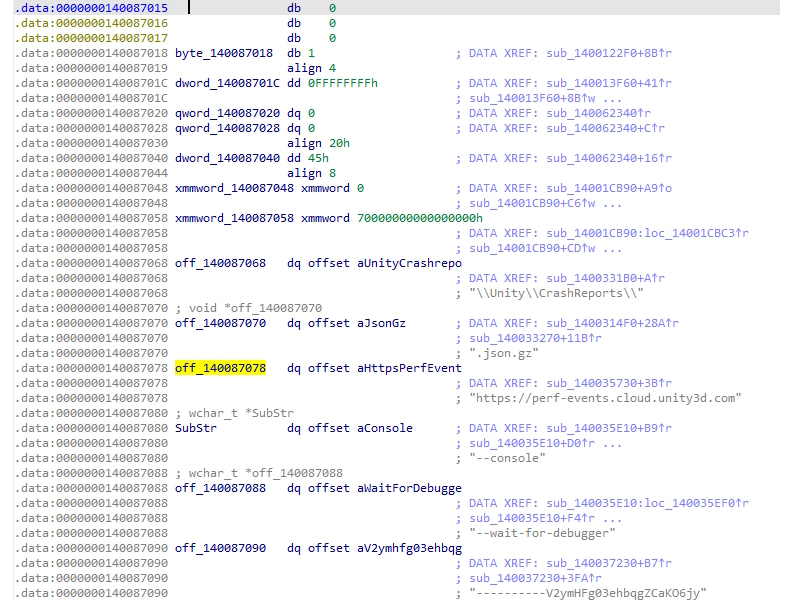Click value 0FFFFFFFFh
This screenshot has height=600, width=800.
click(x=343, y=83)
